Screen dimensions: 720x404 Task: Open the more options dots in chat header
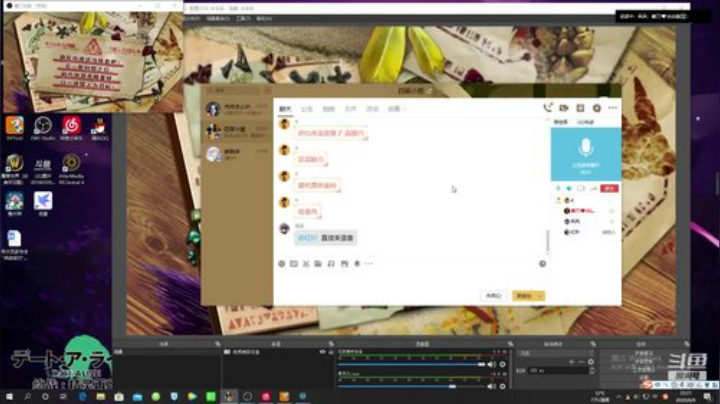coord(613,108)
